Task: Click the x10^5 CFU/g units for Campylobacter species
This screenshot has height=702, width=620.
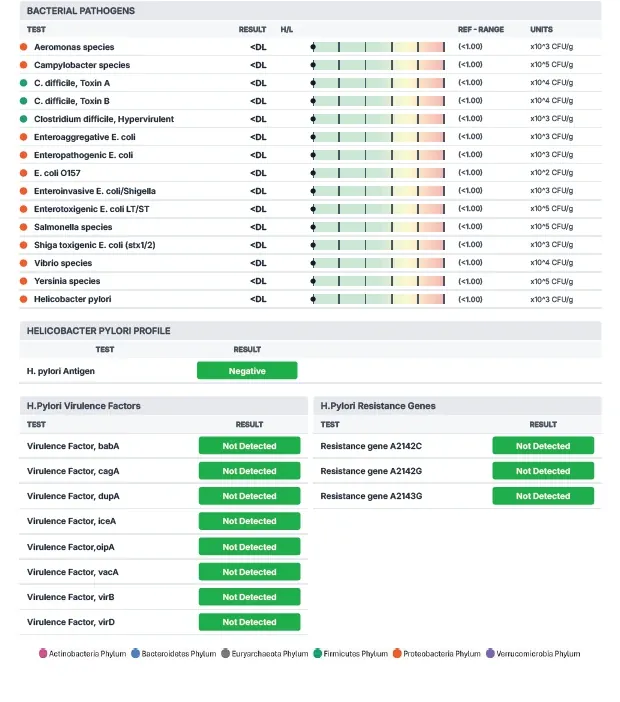Action: click(552, 64)
